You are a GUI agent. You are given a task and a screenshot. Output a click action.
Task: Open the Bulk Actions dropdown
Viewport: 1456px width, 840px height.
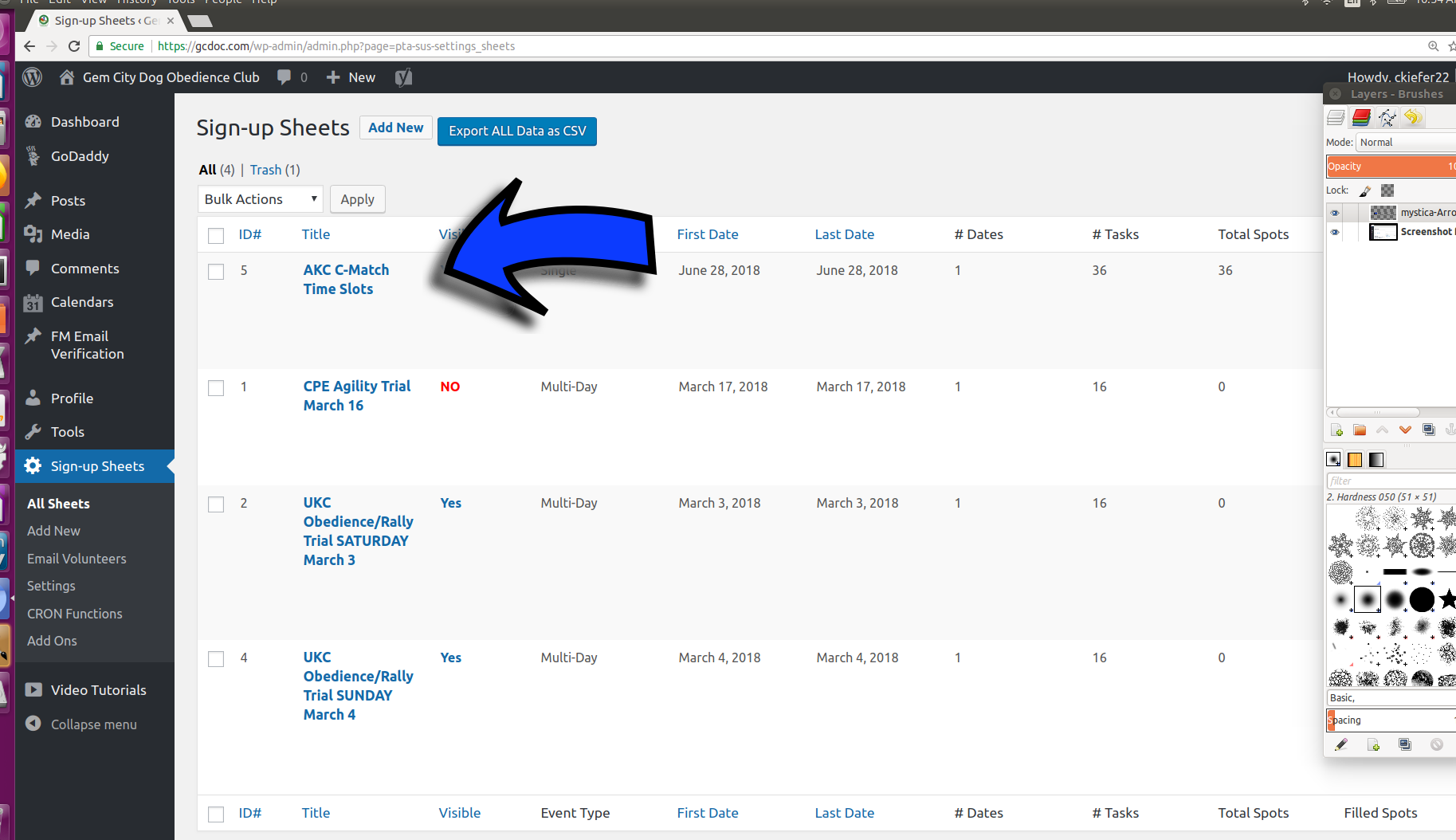point(260,199)
